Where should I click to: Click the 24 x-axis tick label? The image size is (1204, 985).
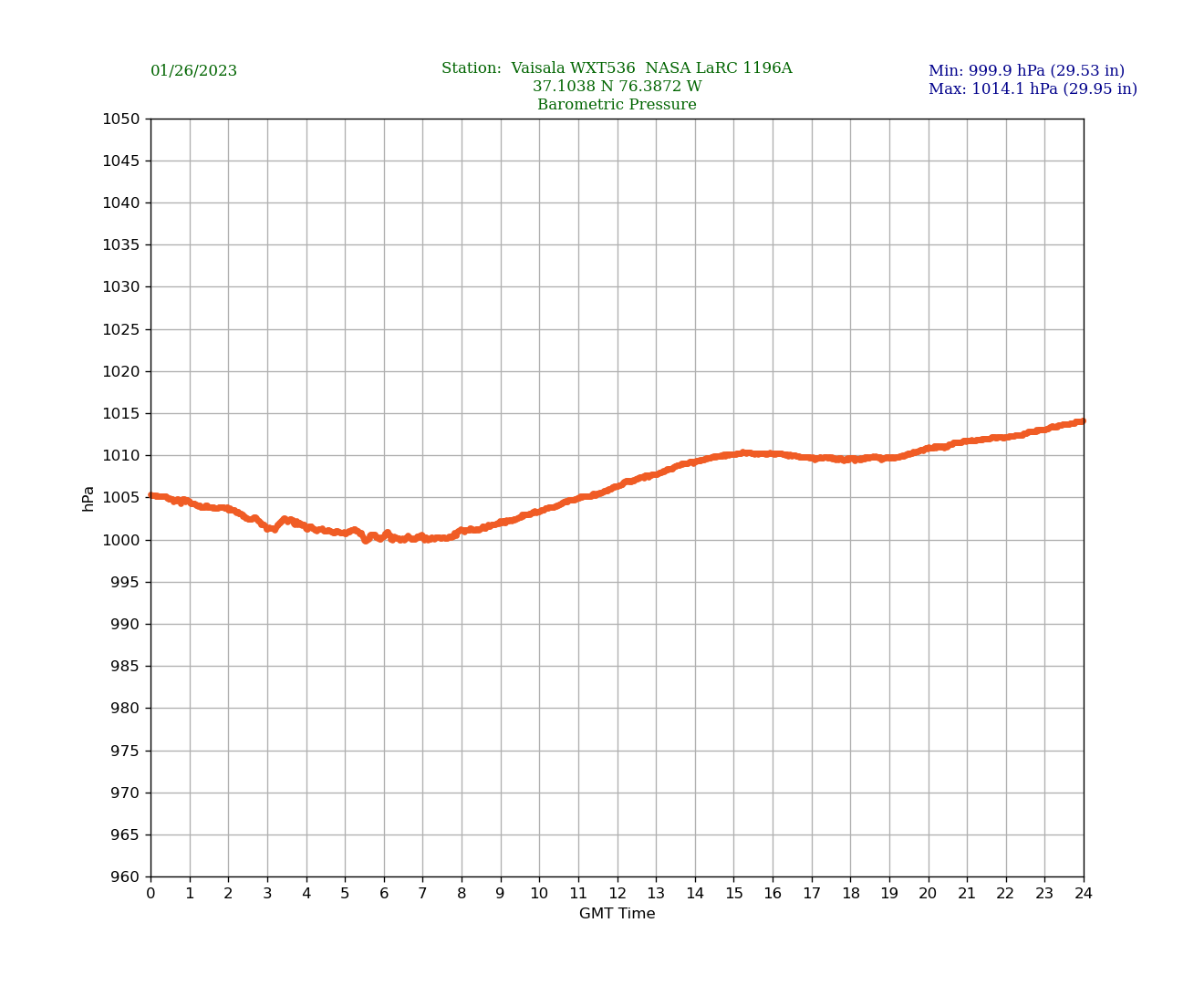pos(1084,894)
